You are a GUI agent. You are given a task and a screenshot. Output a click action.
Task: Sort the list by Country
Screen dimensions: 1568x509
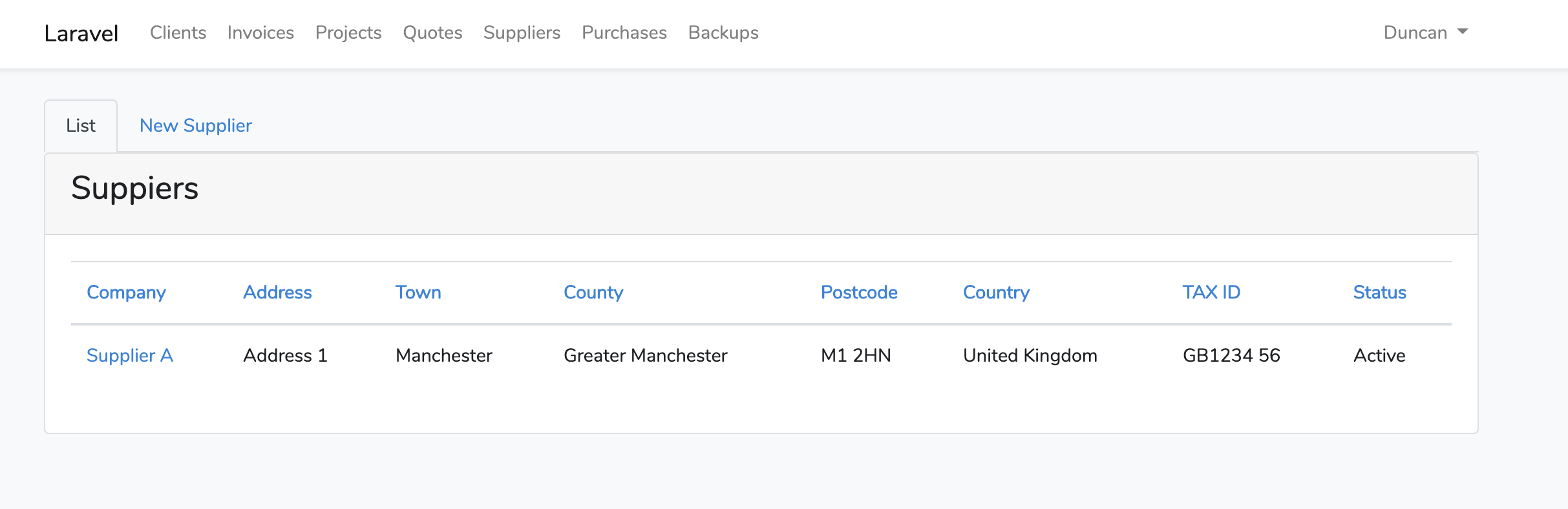(x=996, y=293)
